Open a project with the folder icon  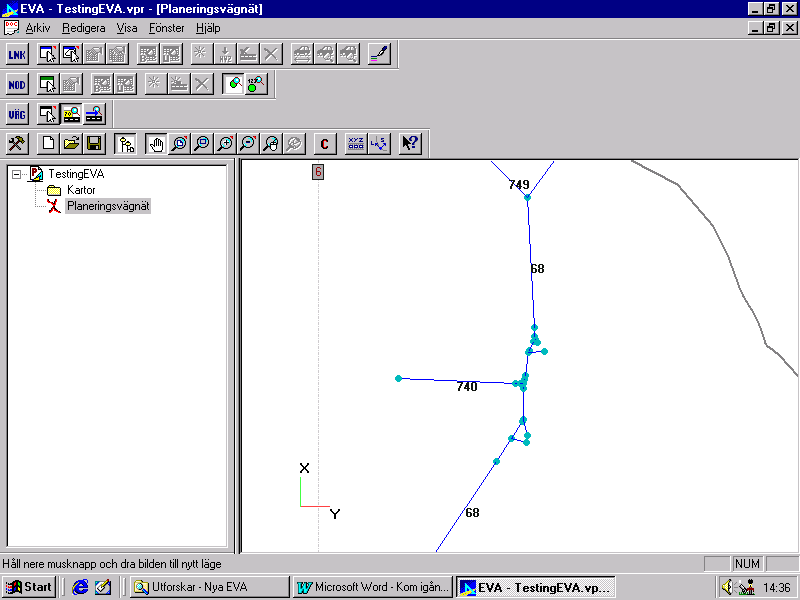point(71,144)
